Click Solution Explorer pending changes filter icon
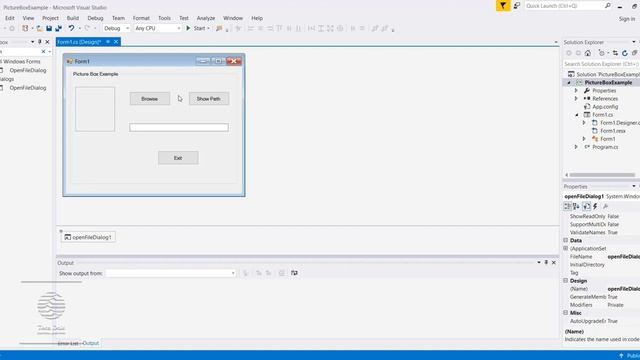 [601, 53]
